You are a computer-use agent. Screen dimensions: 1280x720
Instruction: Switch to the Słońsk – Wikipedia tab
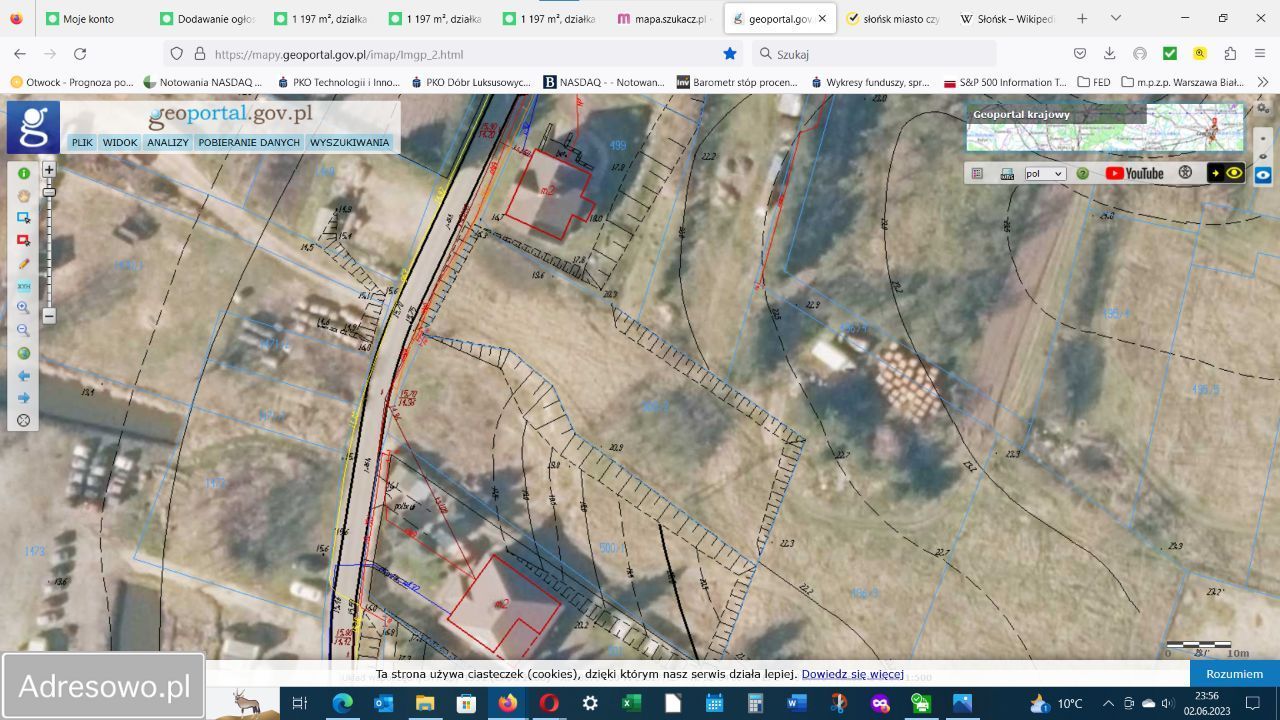[1007, 19]
